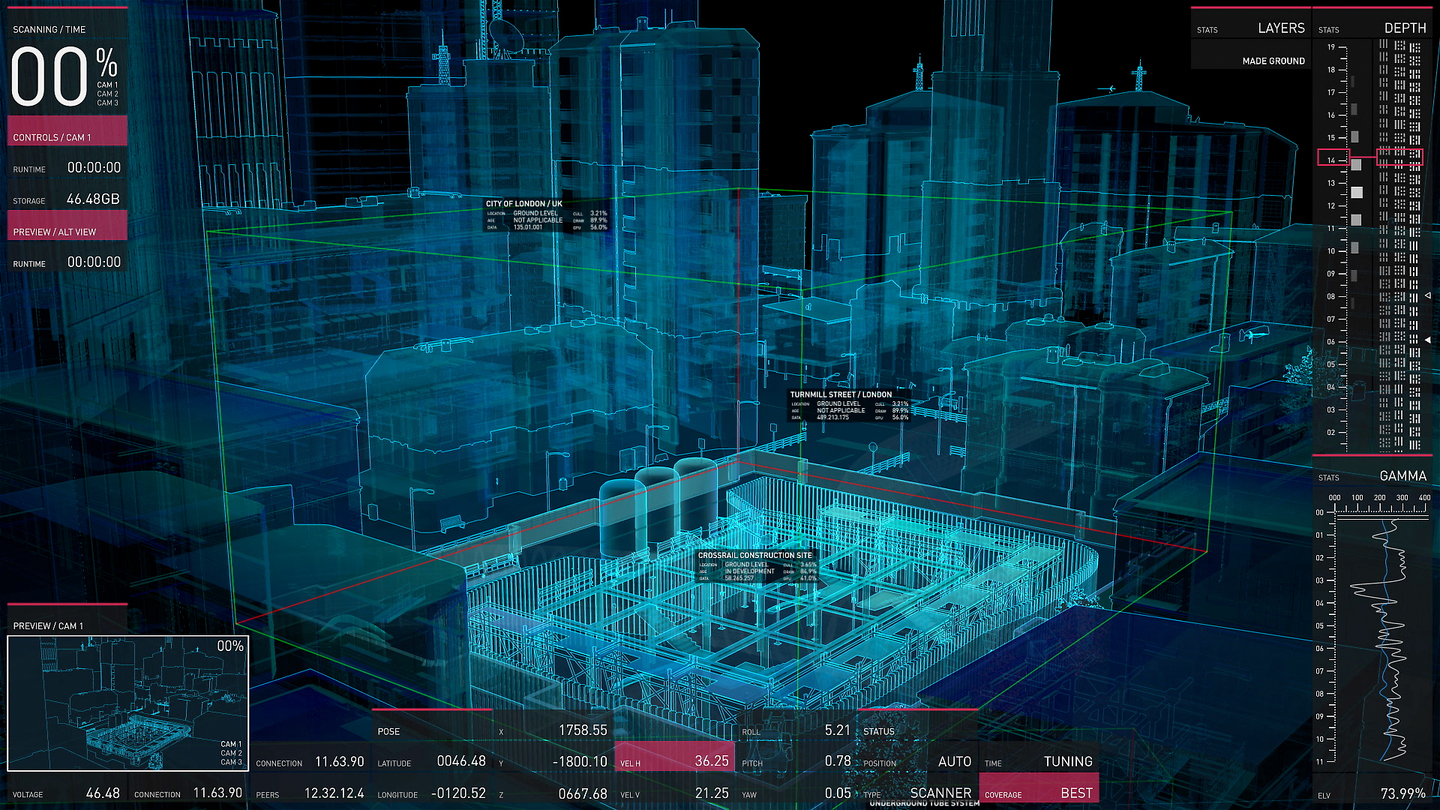The height and width of the screenshot is (810, 1440).
Task: Click the Pitch 0.78 value
Action: (838, 761)
